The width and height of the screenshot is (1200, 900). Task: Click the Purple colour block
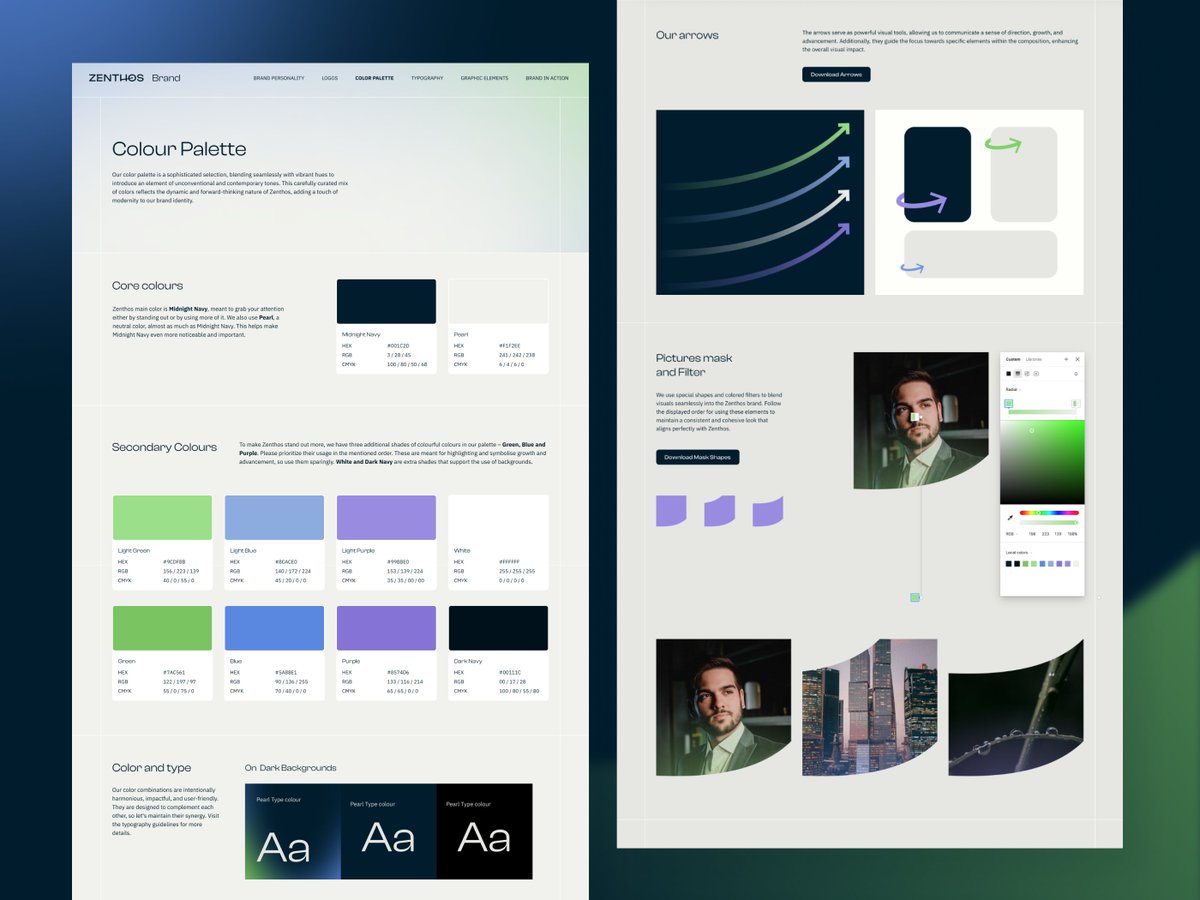tap(386, 628)
